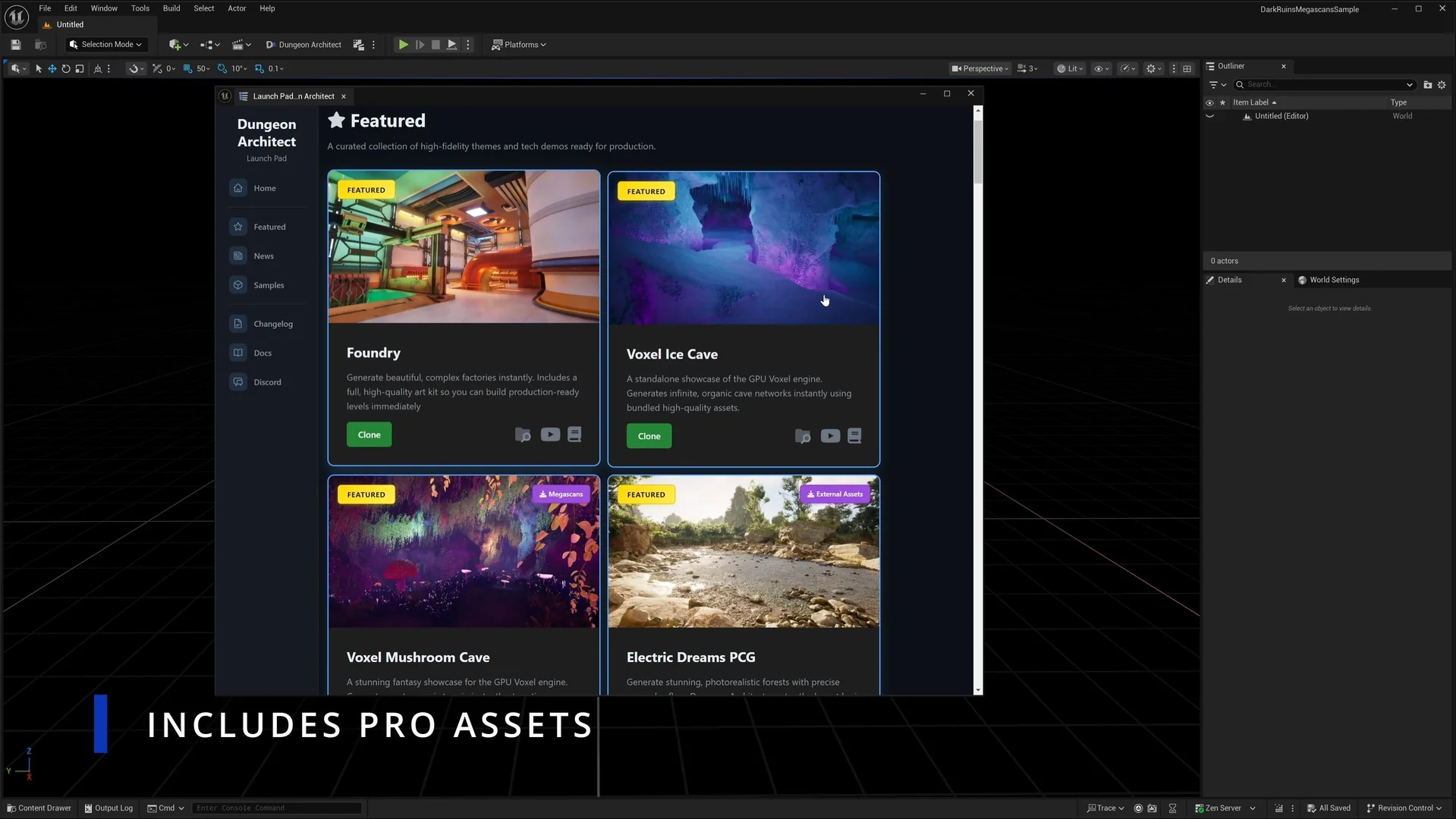Click the Save level floppy disk icon
This screenshot has width=1456, height=819.
[15, 45]
